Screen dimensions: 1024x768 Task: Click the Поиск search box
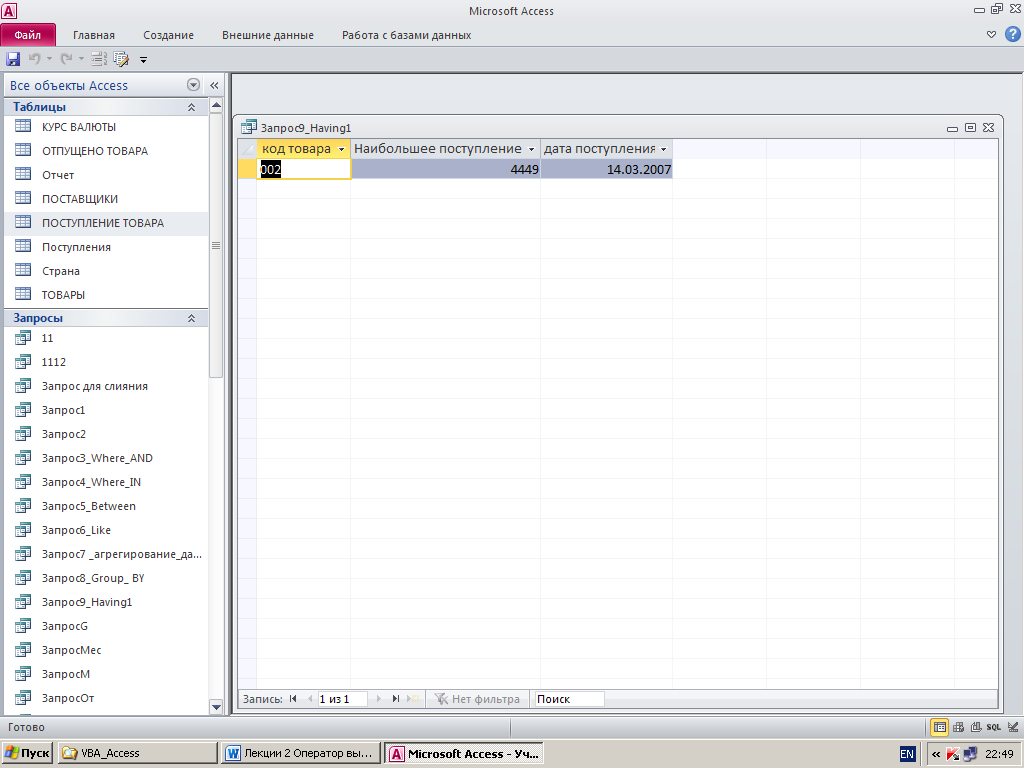(569, 699)
